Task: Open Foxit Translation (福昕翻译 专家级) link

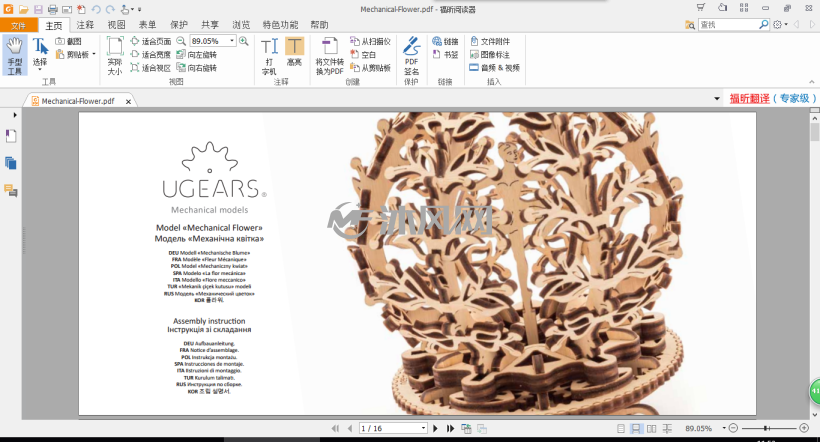Action: pos(773,98)
